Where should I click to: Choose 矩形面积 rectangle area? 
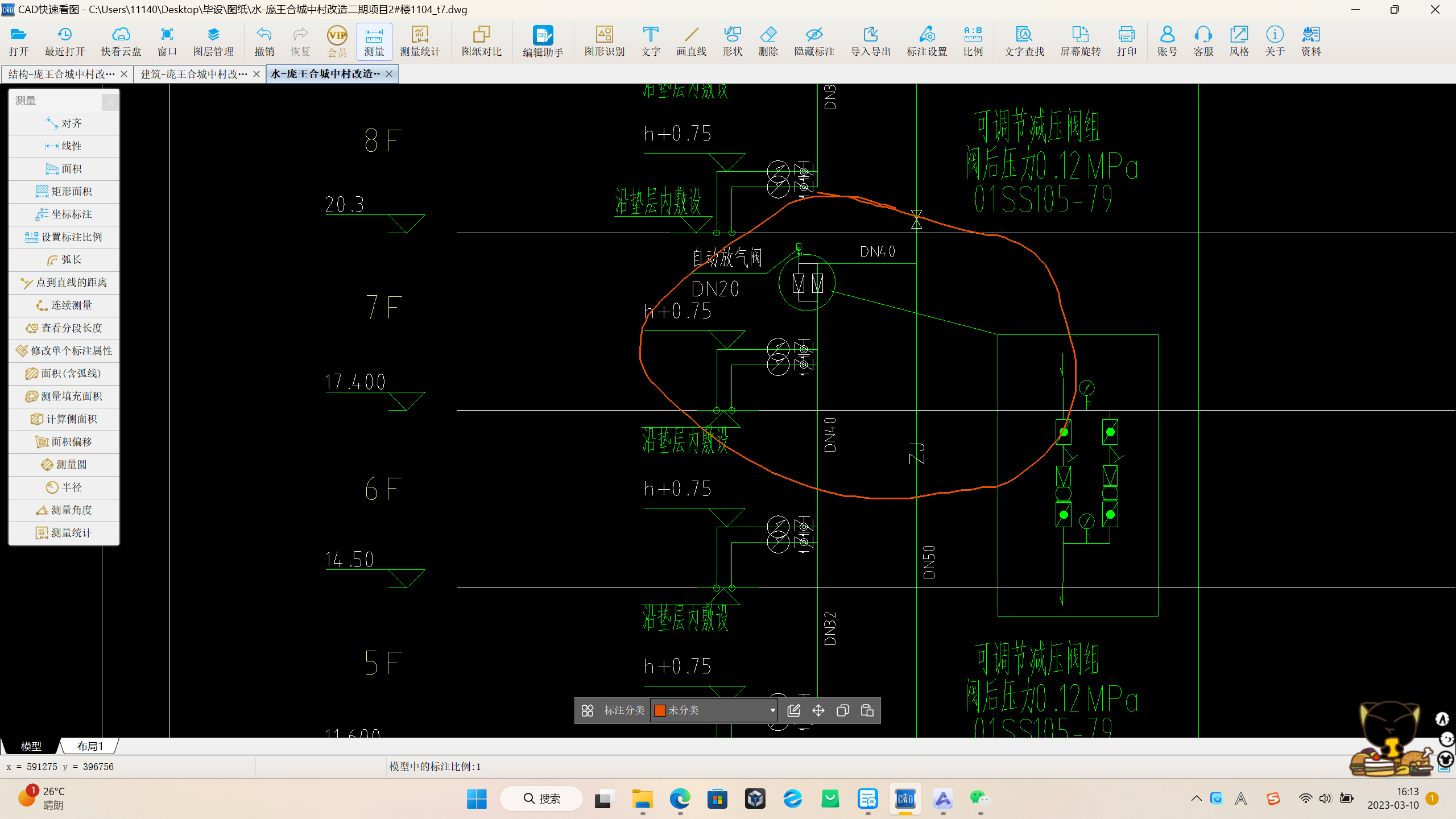64,192
